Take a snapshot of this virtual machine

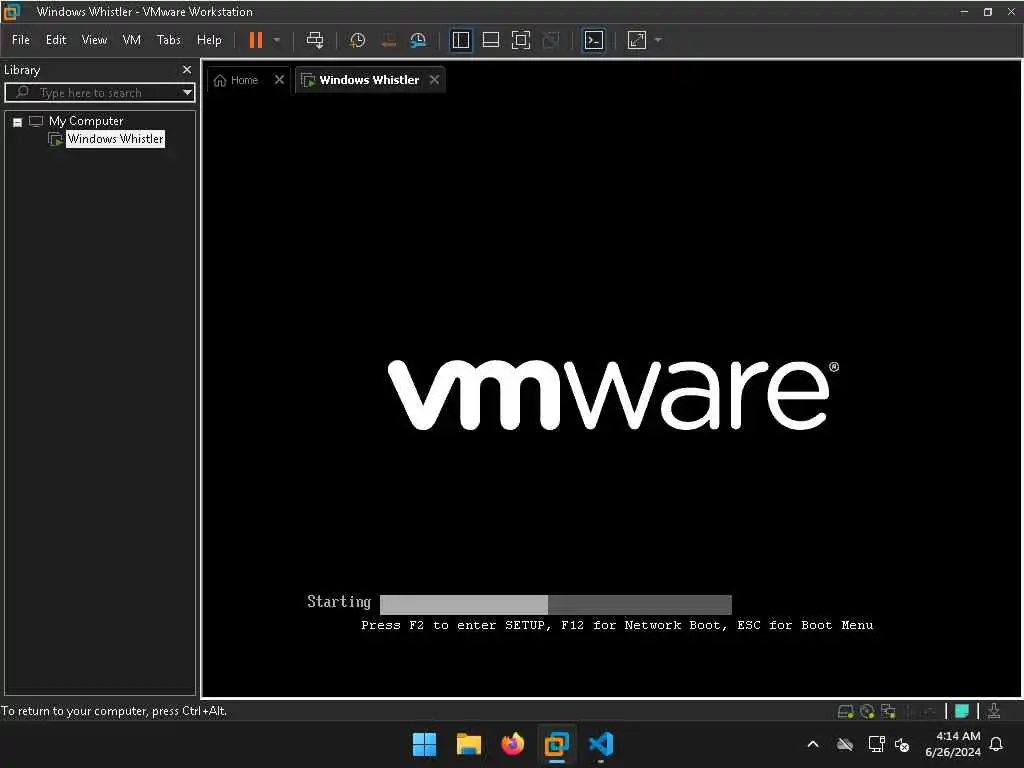pyautogui.click(x=357, y=40)
